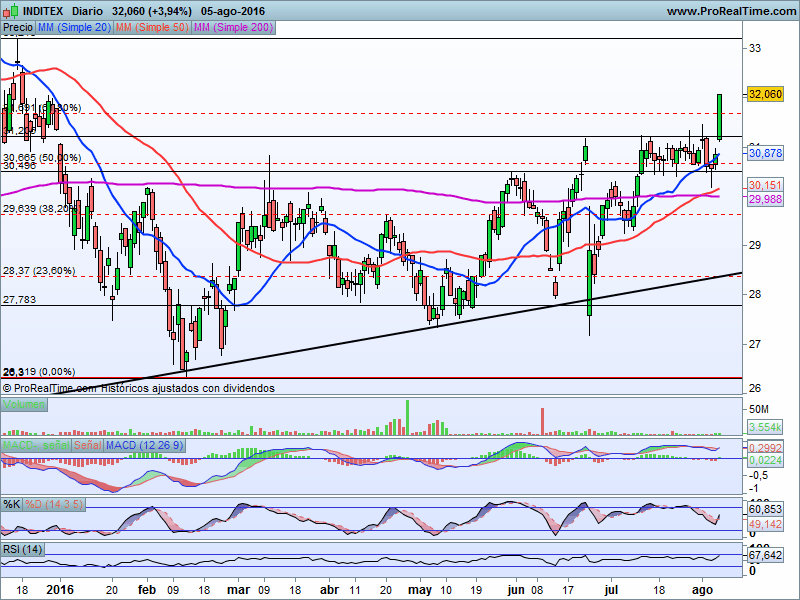Select the abr month label
The width and height of the screenshot is (800, 600).
(x=330, y=590)
